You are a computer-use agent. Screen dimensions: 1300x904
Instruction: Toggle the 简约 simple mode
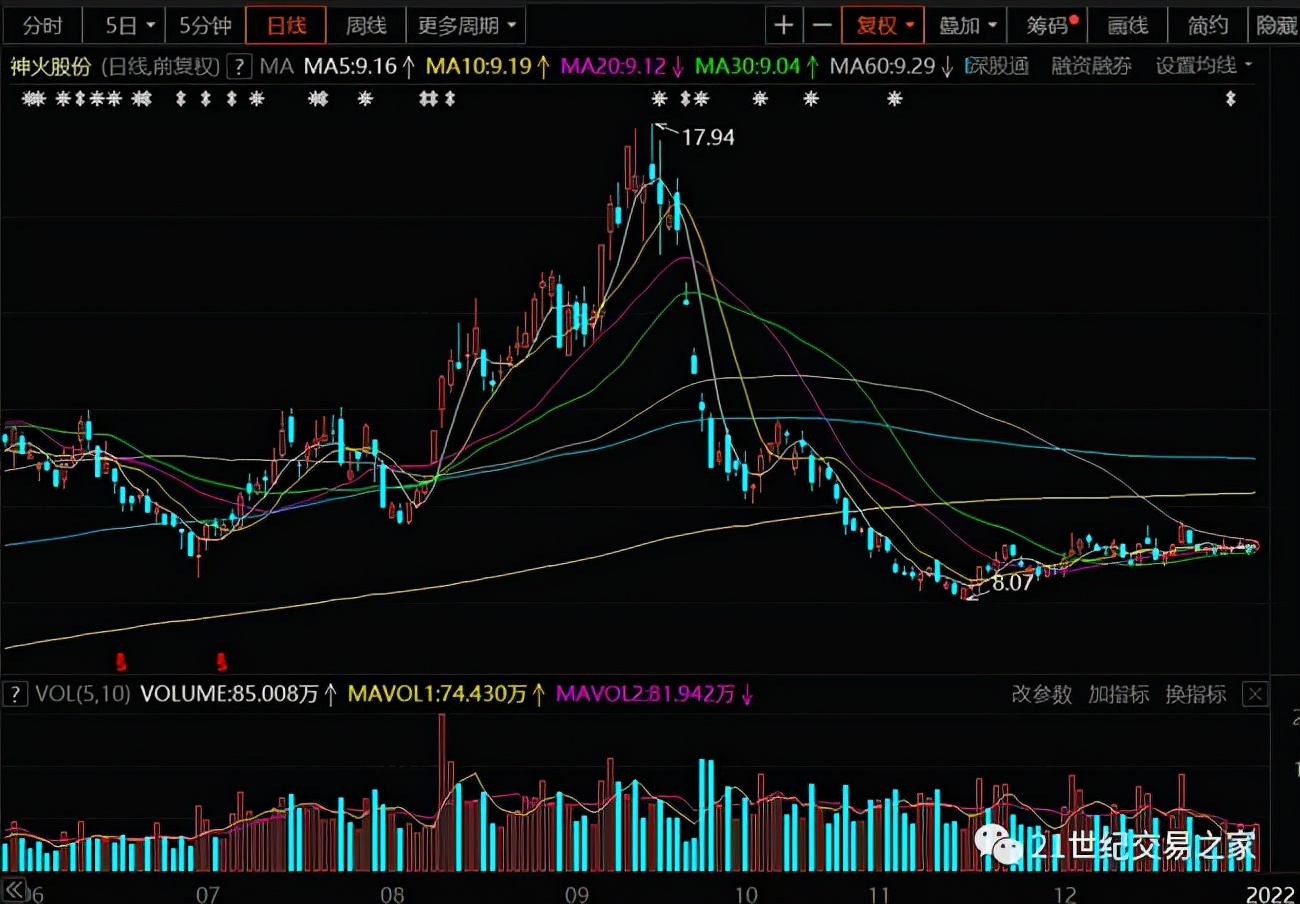[x=1208, y=25]
